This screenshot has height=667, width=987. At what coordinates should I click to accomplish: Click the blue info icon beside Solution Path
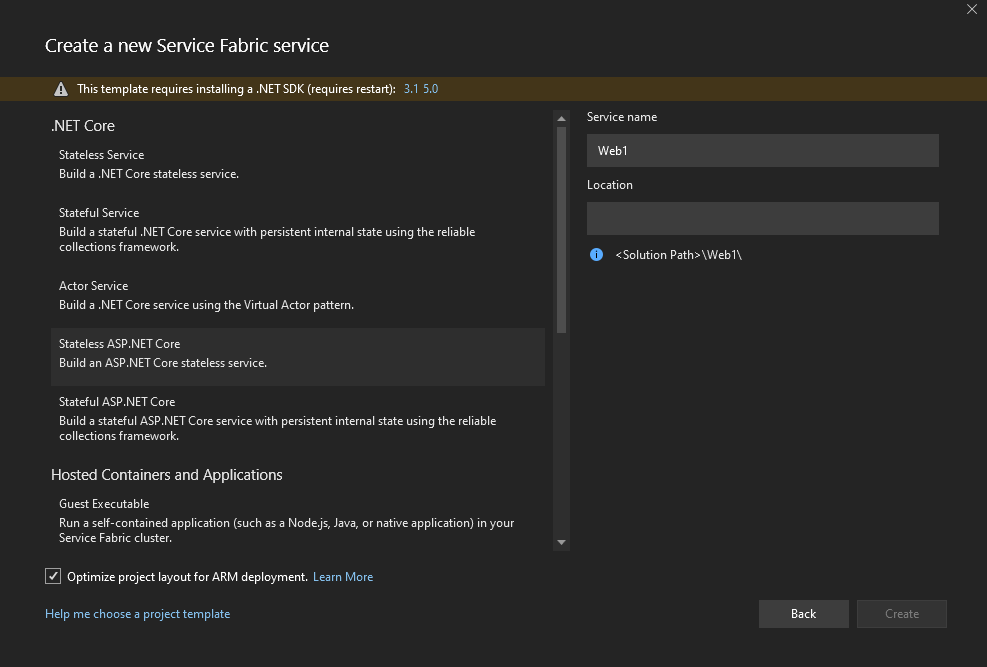tap(597, 255)
